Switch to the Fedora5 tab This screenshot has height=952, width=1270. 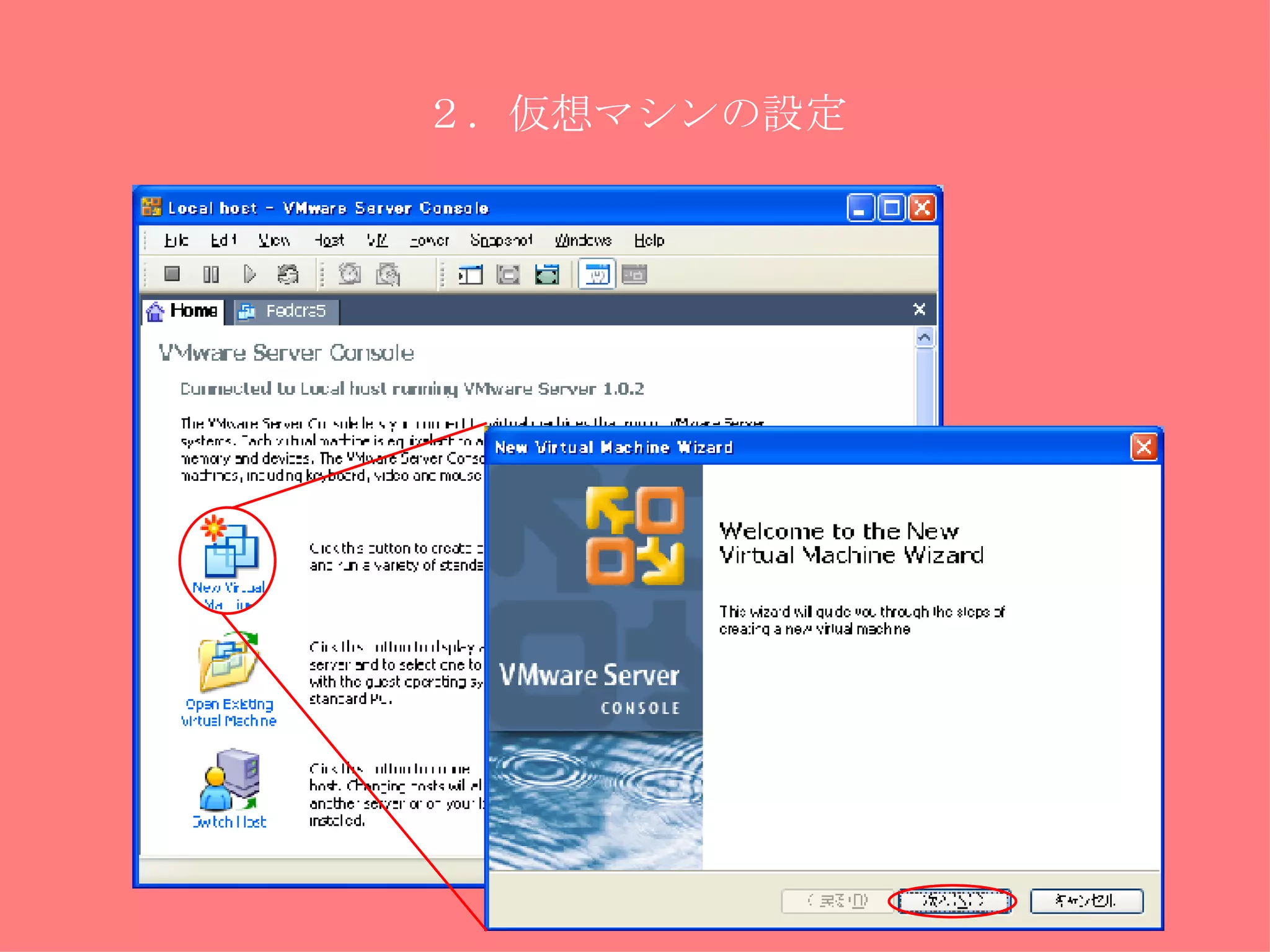[x=286, y=311]
